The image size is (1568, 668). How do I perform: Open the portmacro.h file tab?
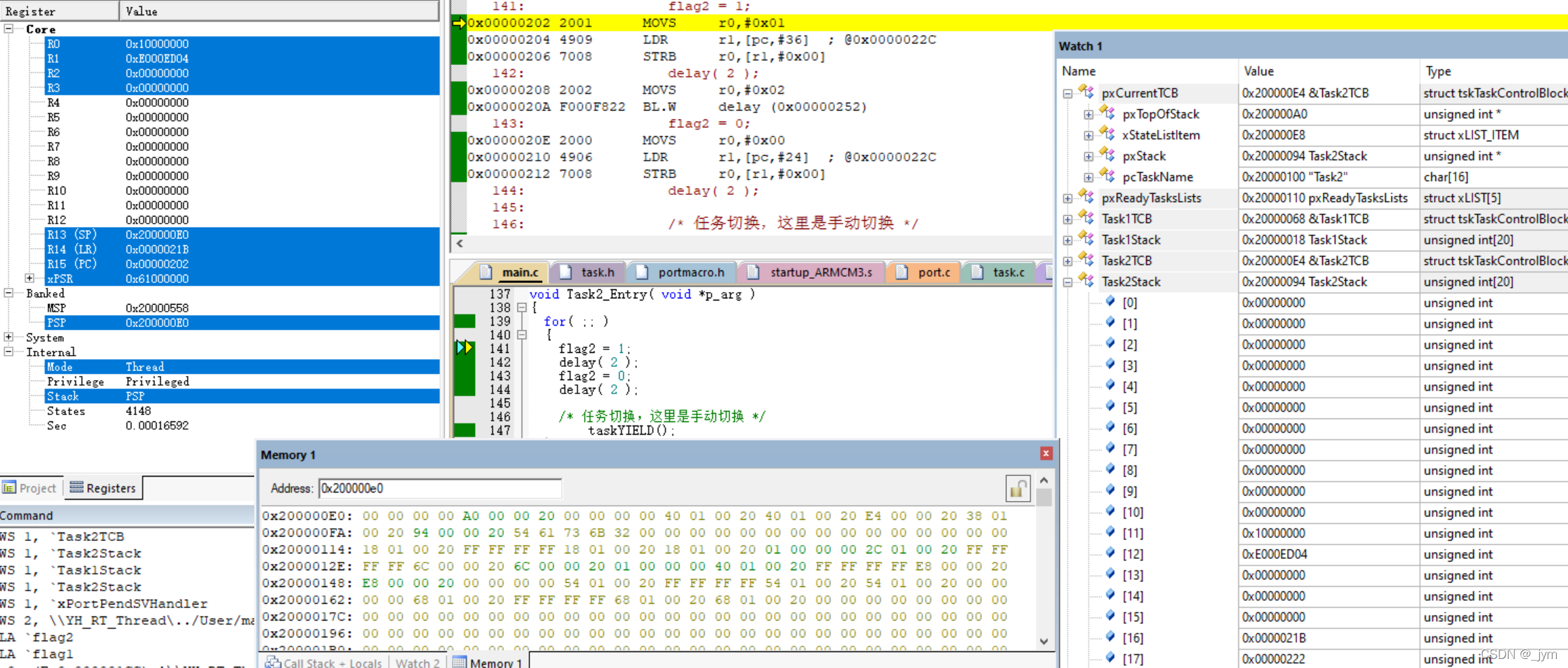[x=683, y=272]
